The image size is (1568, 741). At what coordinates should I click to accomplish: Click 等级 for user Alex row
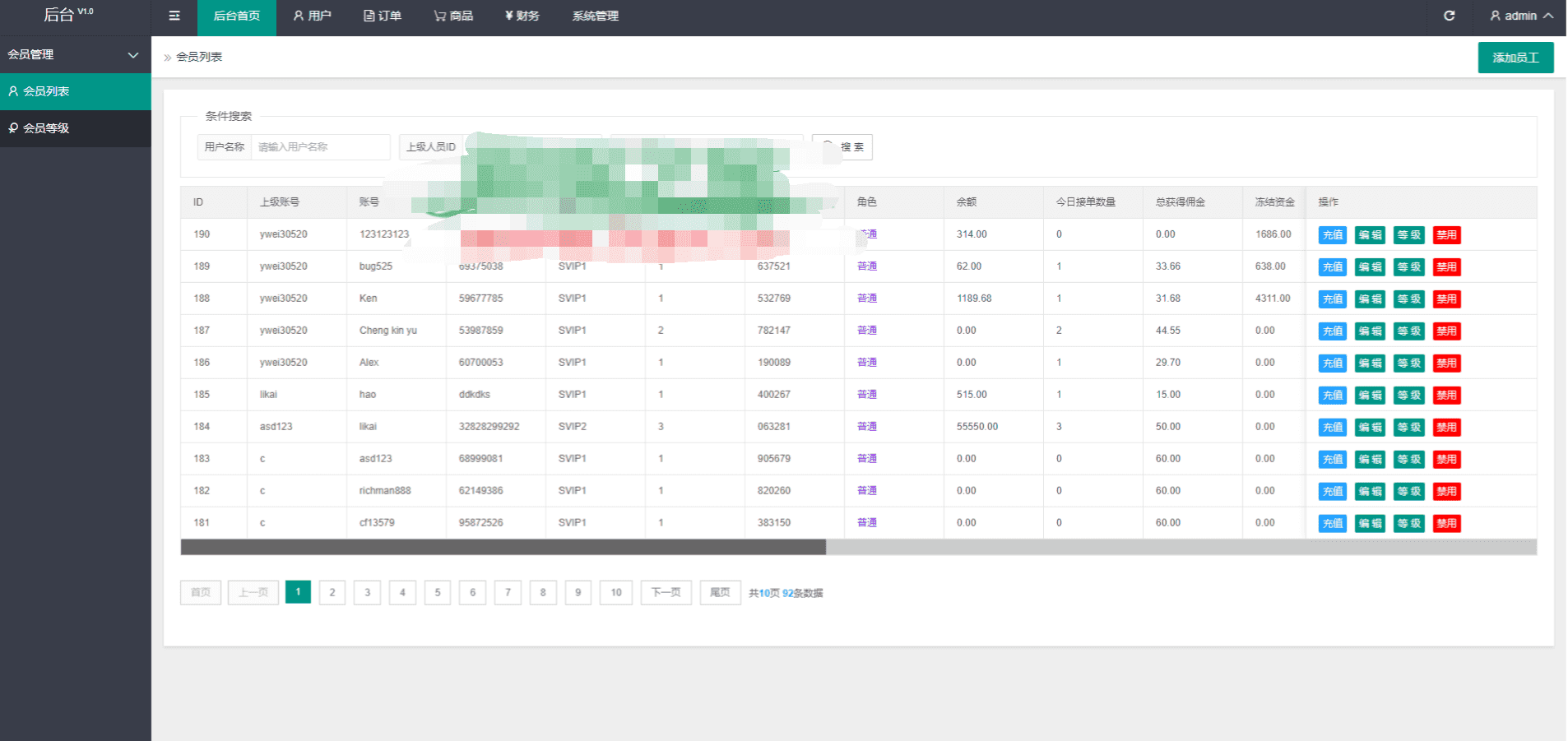coord(1408,364)
